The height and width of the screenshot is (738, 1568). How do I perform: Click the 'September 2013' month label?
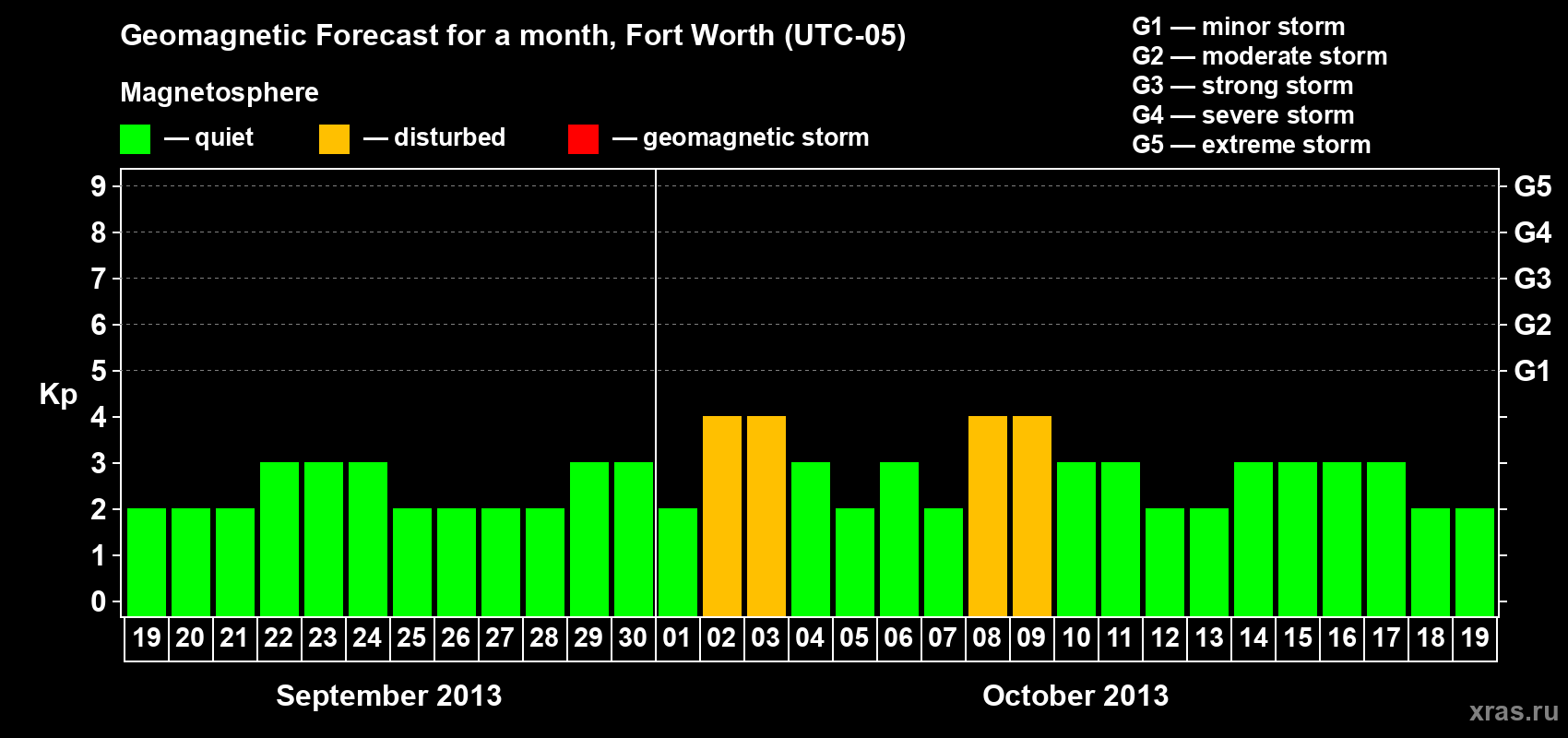pos(389,696)
